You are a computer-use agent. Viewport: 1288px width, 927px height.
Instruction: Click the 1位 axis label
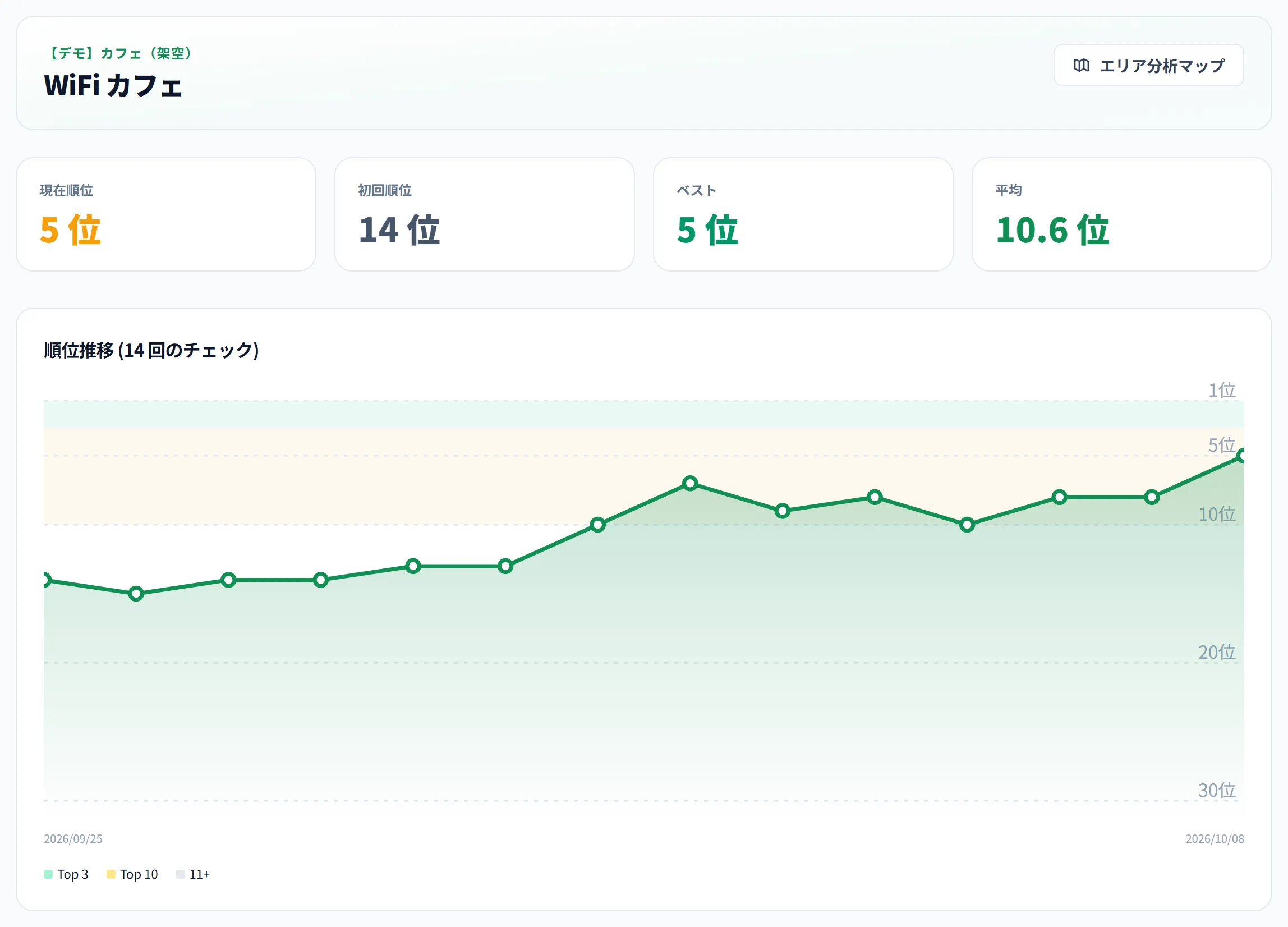pos(1222,390)
